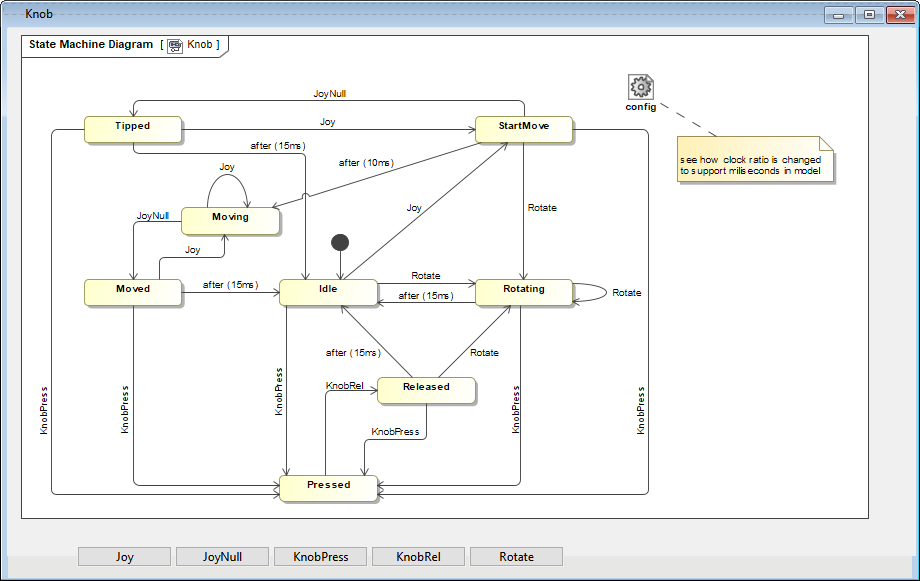920x581 pixels.
Task: Click the Moving state
Action: pos(230,218)
